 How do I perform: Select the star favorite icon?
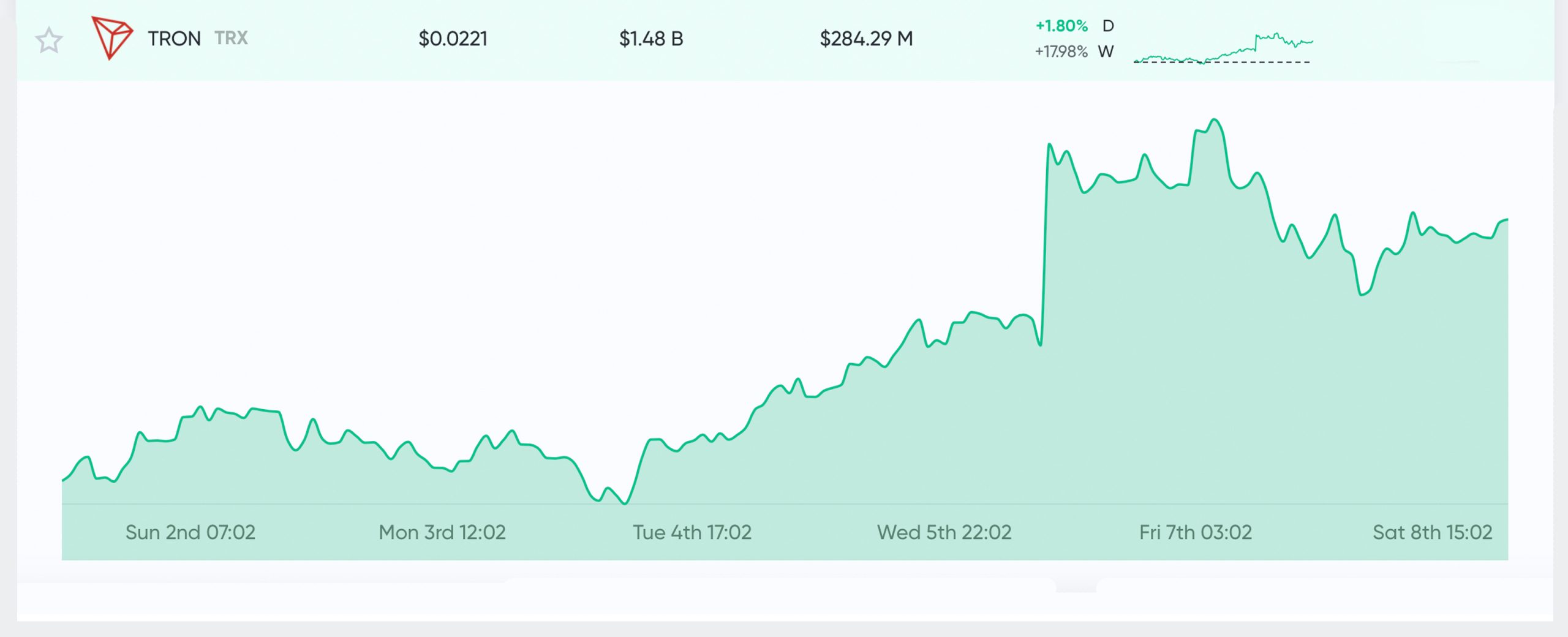[x=49, y=40]
